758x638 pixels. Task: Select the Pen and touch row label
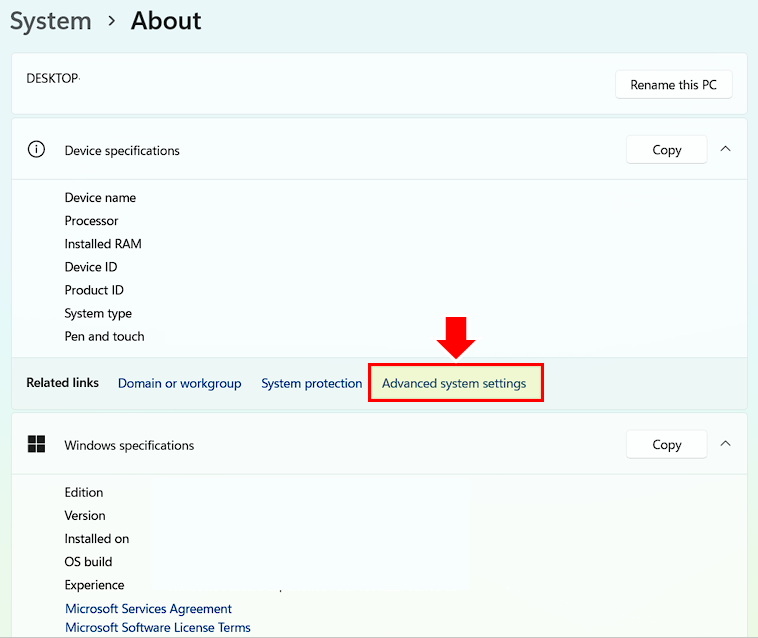point(104,336)
